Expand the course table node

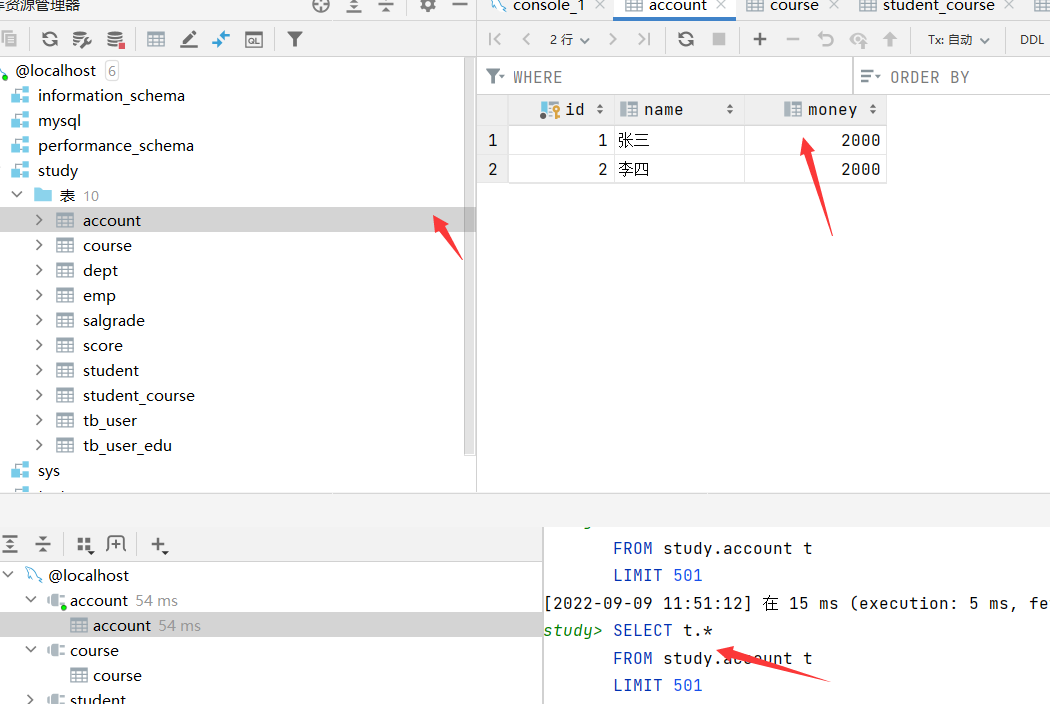coord(39,245)
